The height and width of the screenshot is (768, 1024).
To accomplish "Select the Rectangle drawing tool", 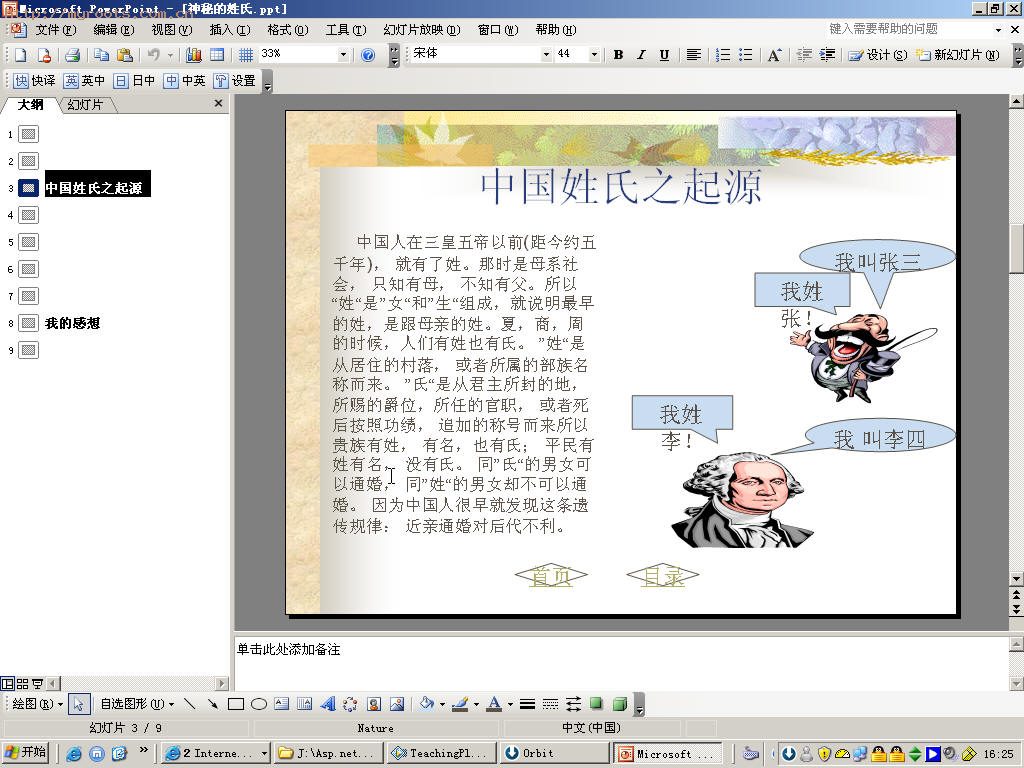I will [x=236, y=704].
